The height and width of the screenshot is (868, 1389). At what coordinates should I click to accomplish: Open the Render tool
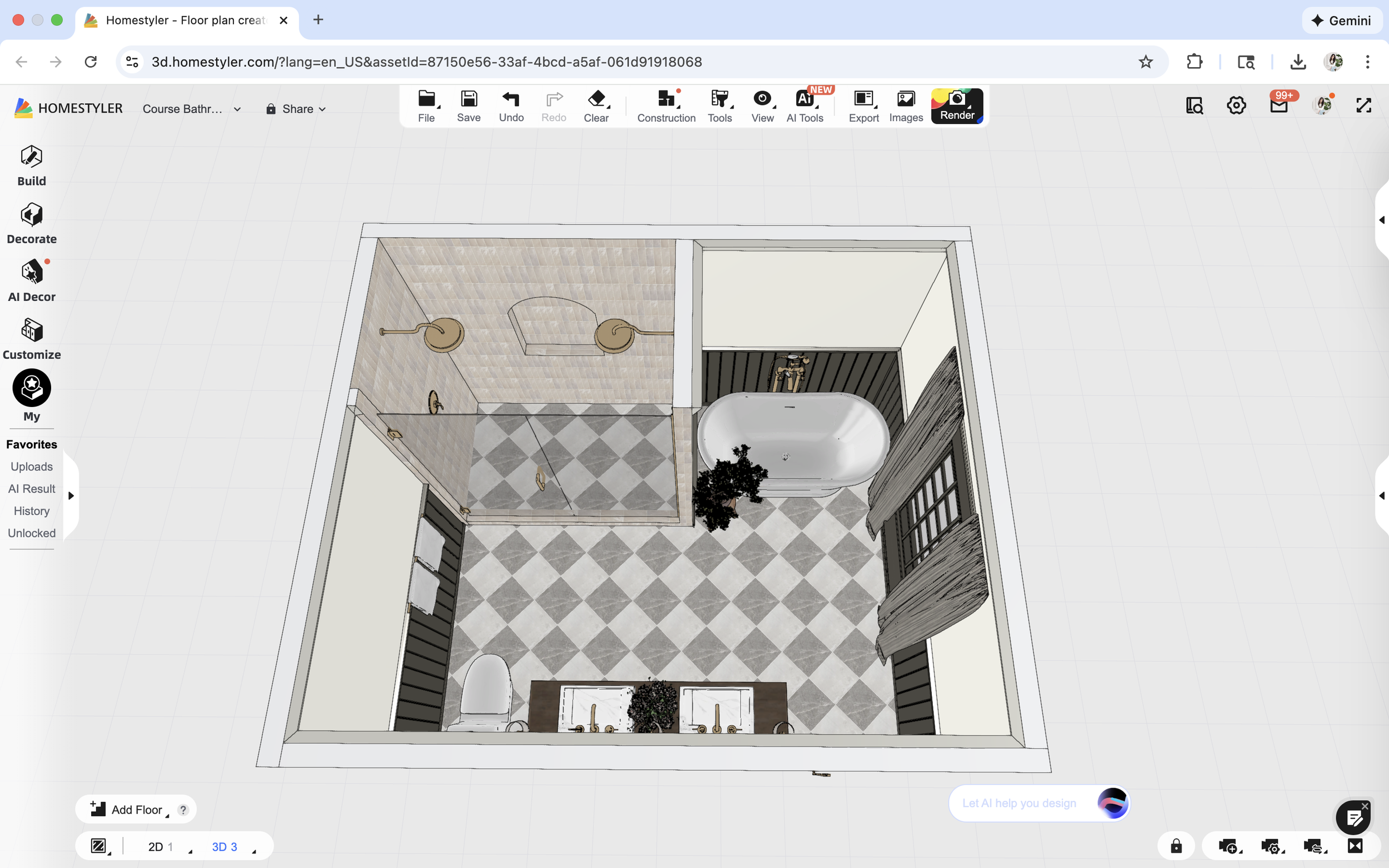[956, 106]
